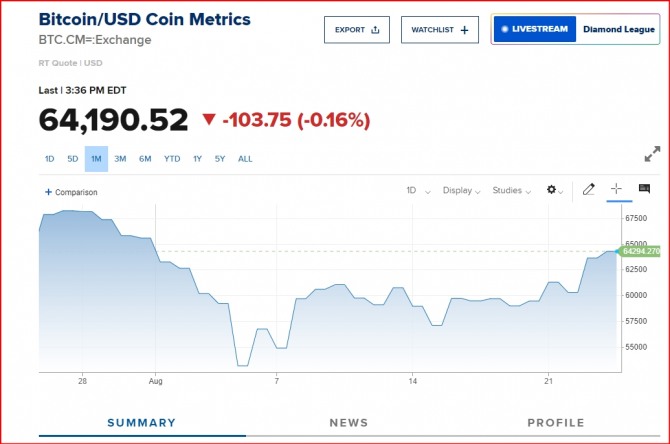Switch to the News tab
This screenshot has width=670, height=444.
click(x=348, y=423)
